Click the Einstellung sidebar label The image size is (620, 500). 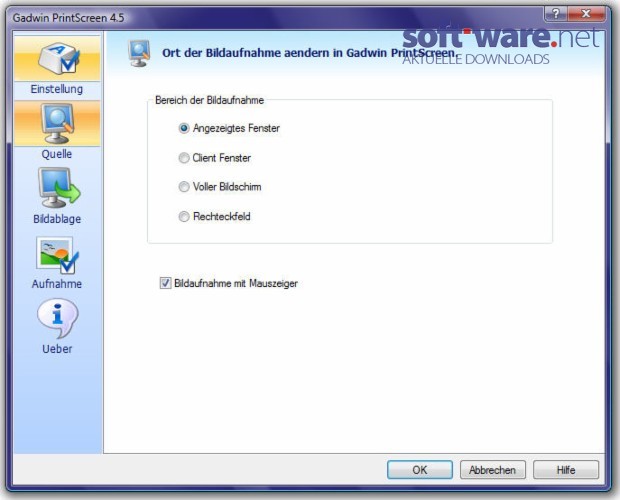[x=57, y=89]
